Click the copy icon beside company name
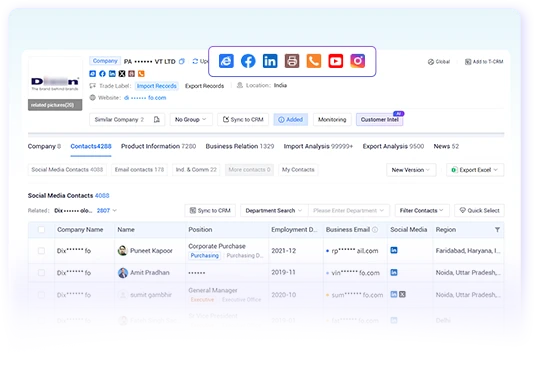 [182, 61]
